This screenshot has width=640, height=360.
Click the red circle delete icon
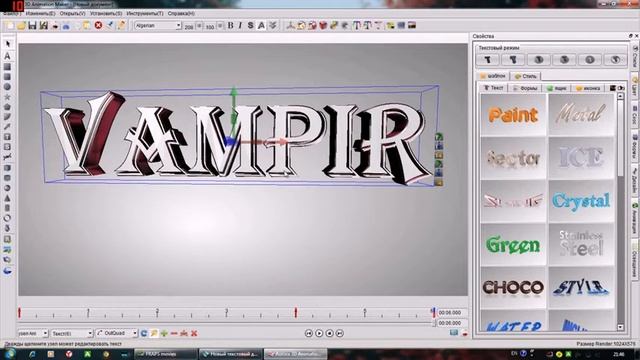coord(98,25)
